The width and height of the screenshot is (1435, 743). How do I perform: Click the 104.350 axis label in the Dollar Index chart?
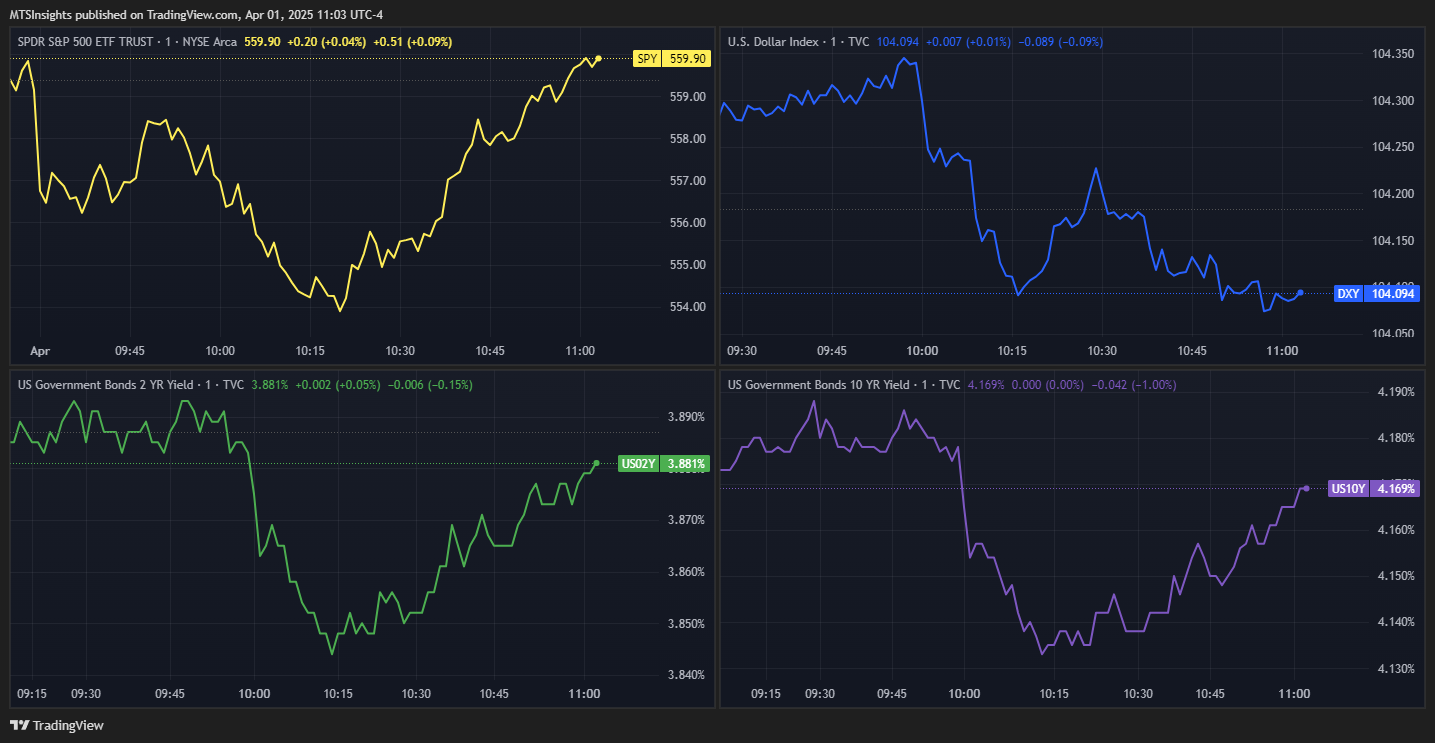[1394, 54]
